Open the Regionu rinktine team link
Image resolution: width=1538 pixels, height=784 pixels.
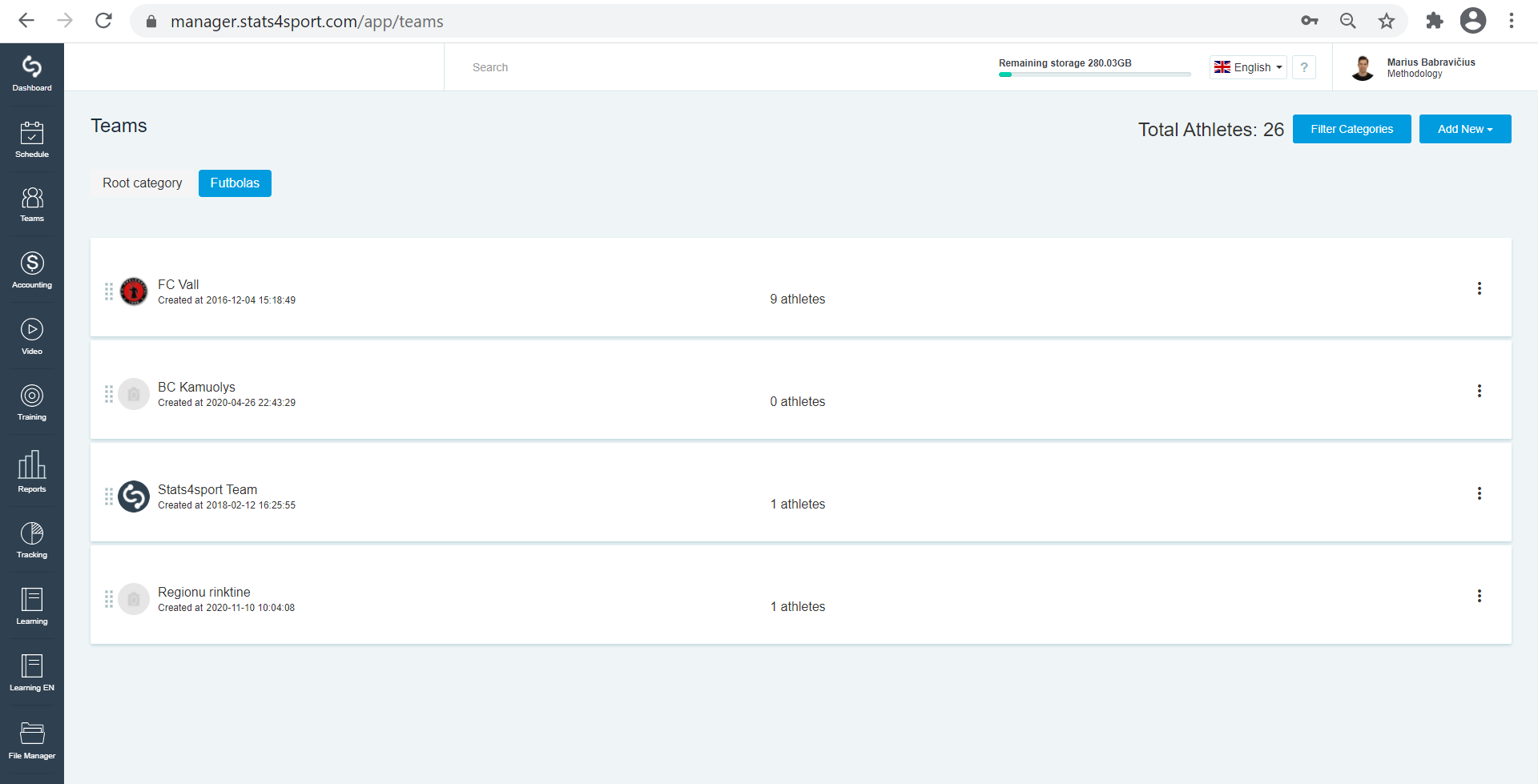(x=204, y=592)
